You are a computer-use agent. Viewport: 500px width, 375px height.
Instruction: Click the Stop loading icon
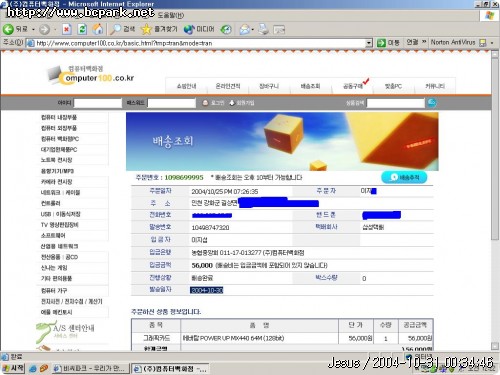[x=67, y=29]
